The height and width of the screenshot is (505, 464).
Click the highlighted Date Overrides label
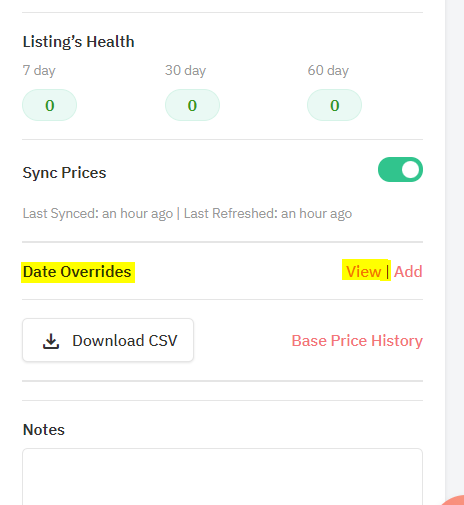point(77,272)
